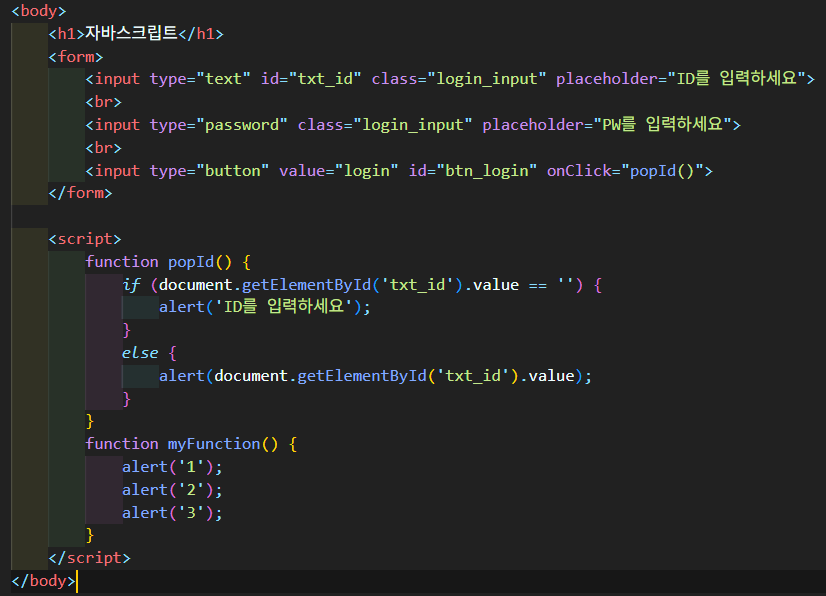
Task: Click alert('ID를 입력하세요') statement
Action: pyautogui.click(x=265, y=307)
